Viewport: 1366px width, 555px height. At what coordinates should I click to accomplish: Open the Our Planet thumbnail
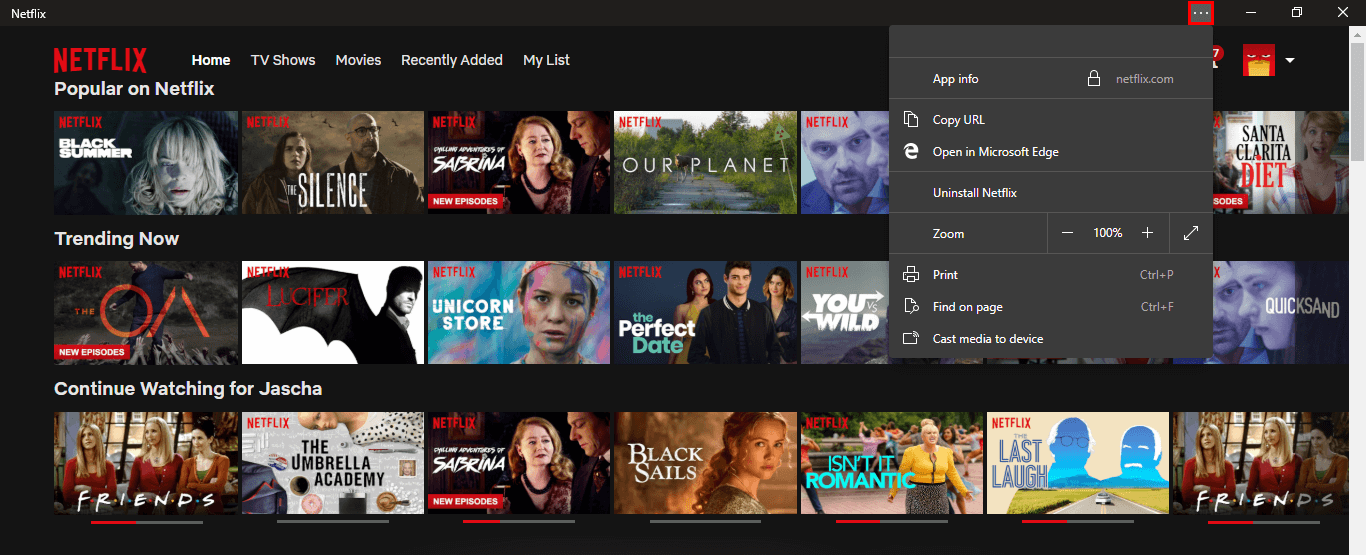coord(705,162)
